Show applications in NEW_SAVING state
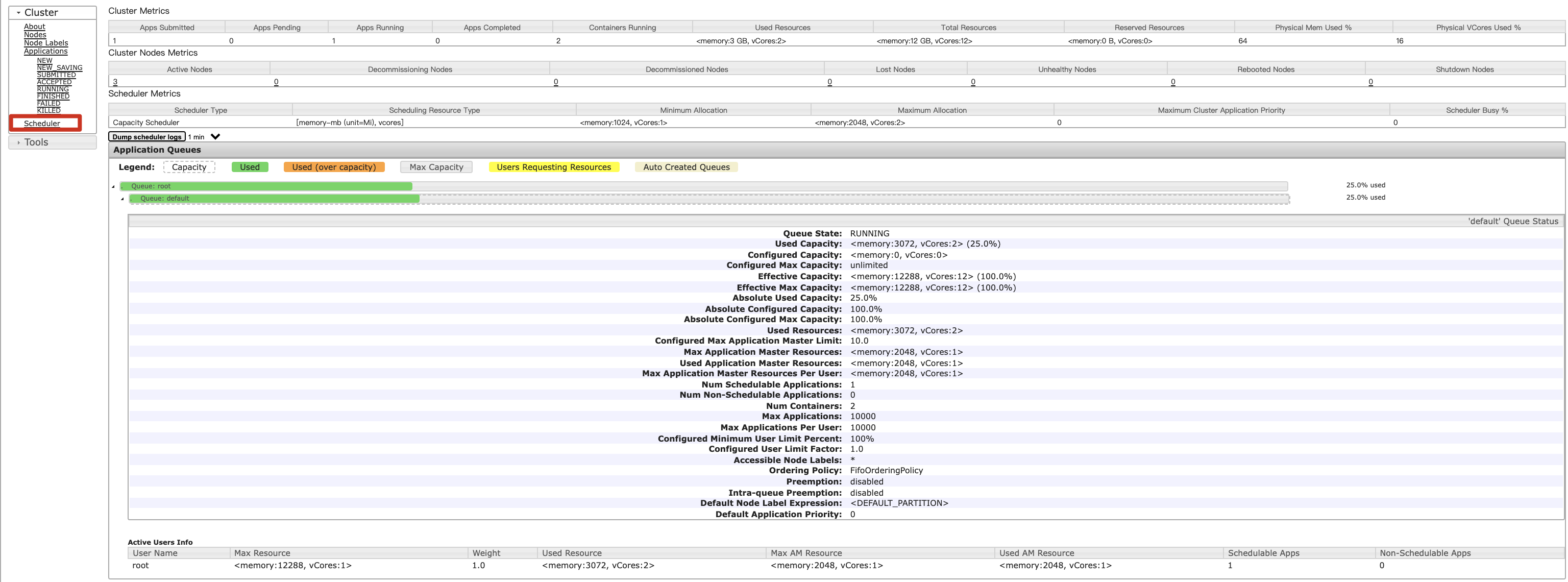Screen dimensions: 1568x582 click(x=60, y=67)
